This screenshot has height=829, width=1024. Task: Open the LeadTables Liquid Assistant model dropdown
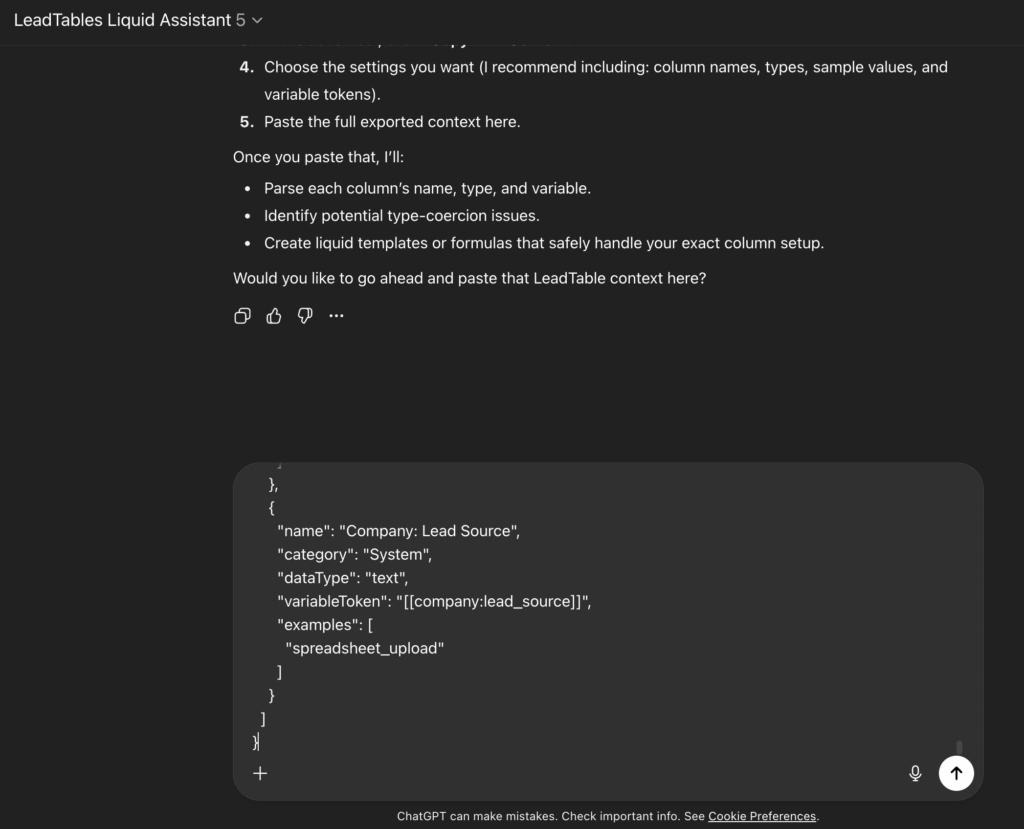pos(139,20)
